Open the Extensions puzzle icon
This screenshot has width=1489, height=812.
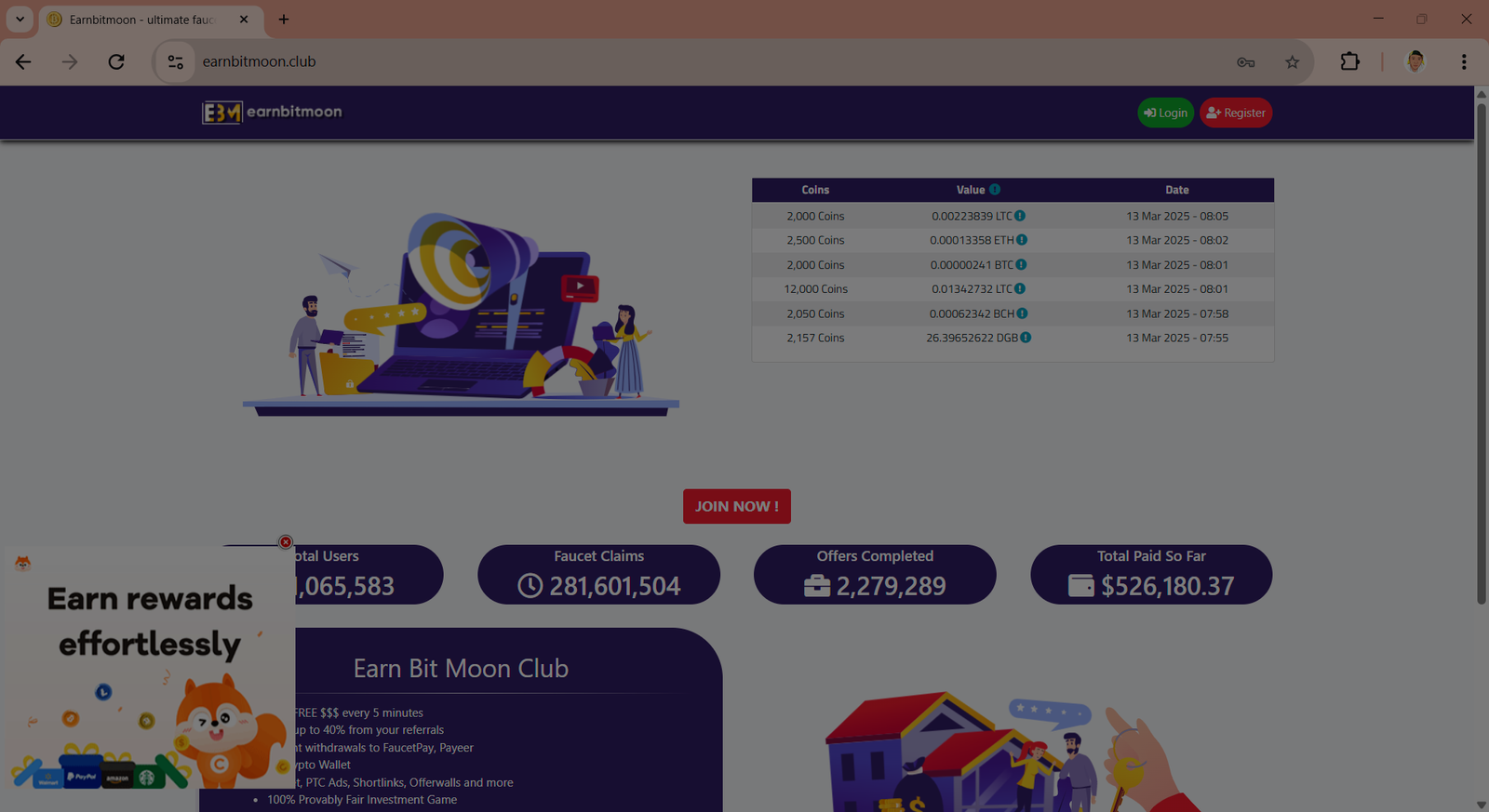click(1349, 61)
